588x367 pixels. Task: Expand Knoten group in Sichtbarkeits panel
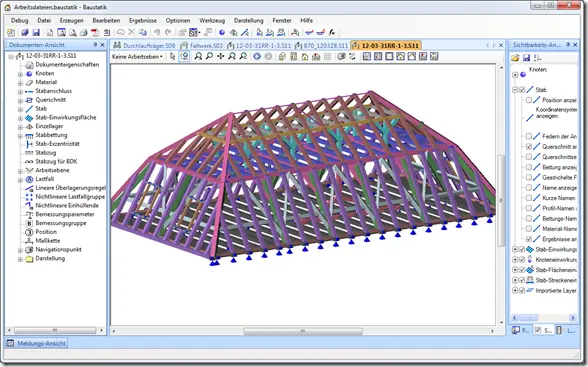515,75
